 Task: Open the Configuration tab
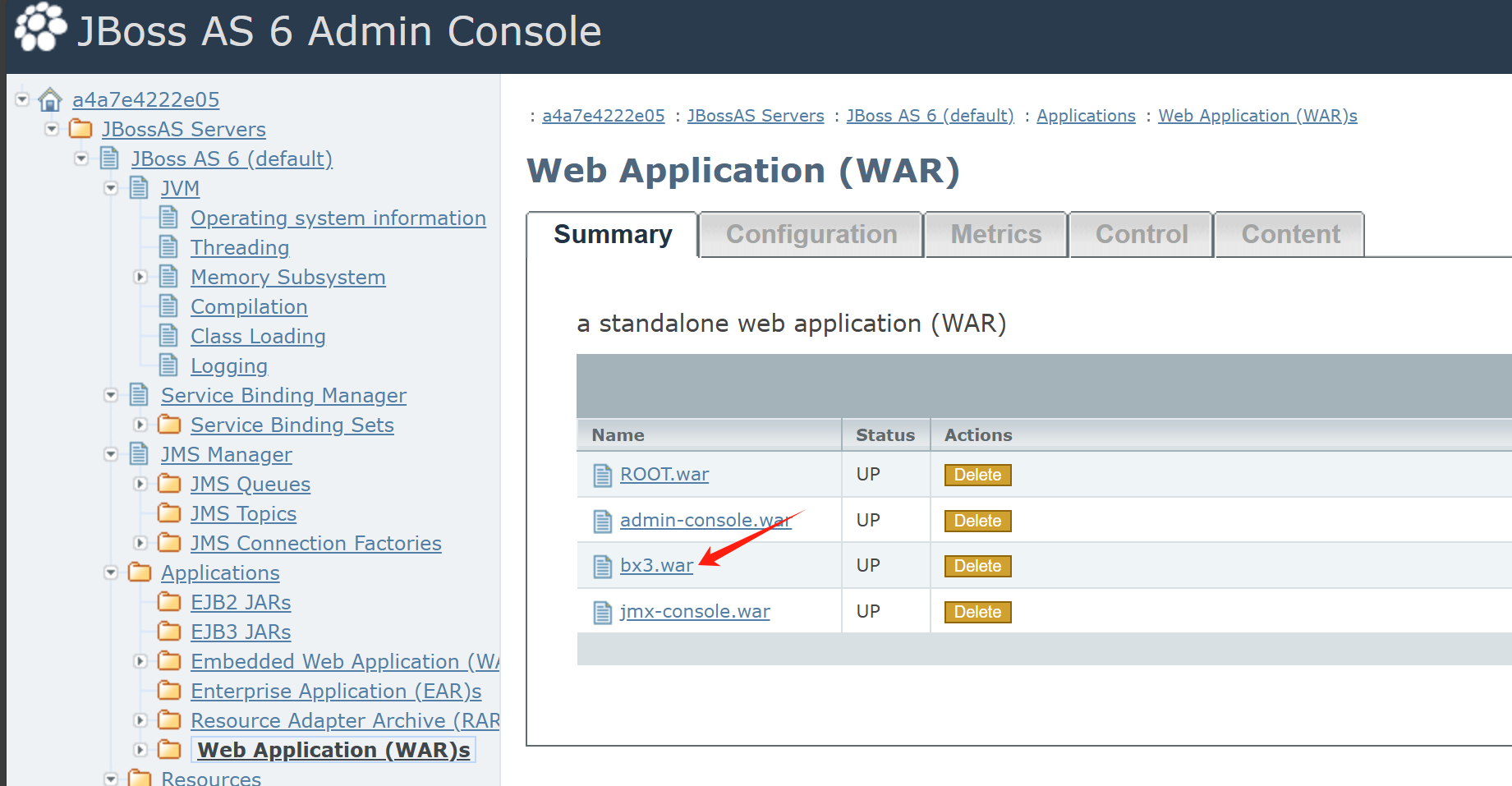pos(811,235)
